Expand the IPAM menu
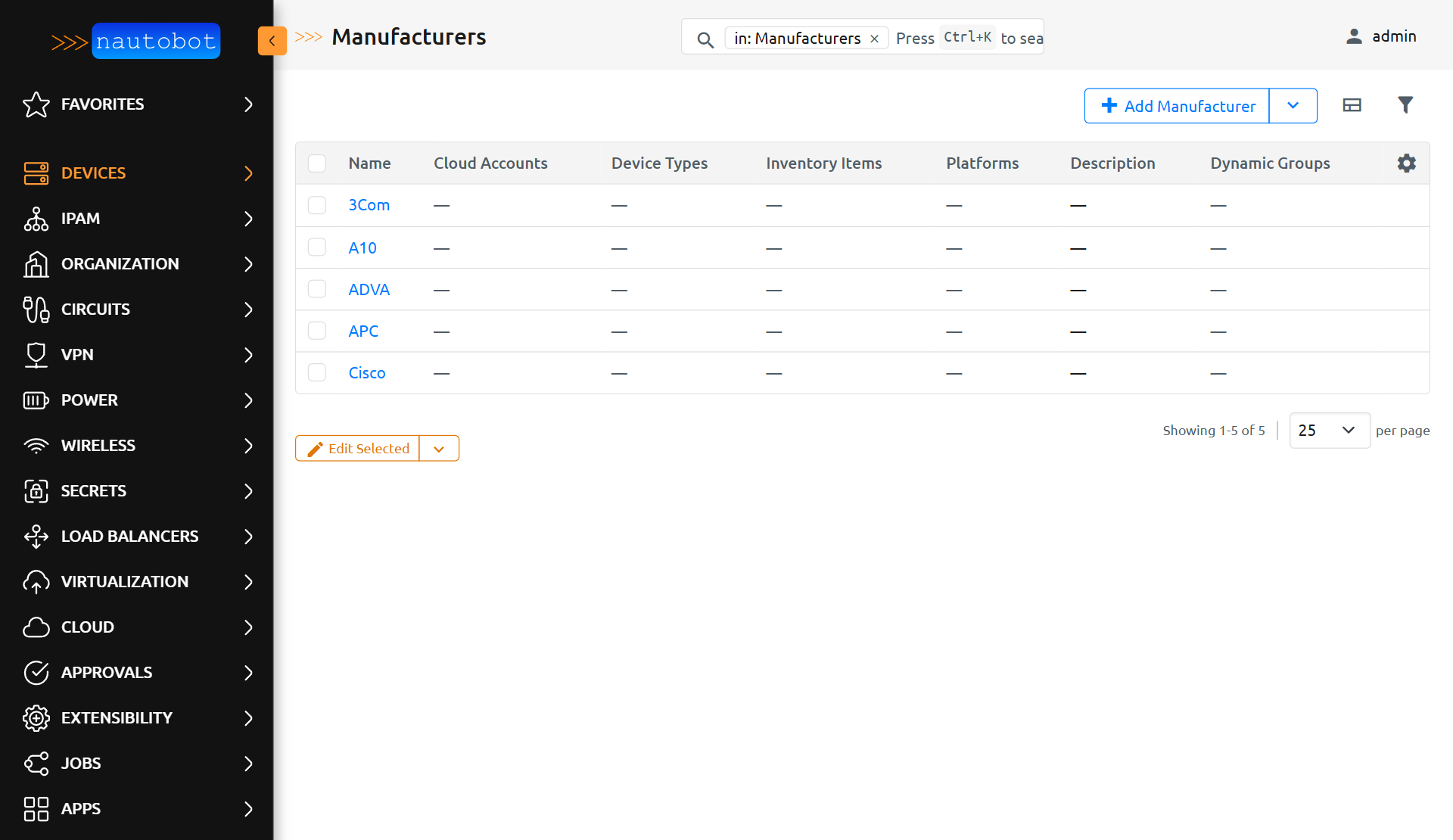1453x840 pixels. (136, 219)
